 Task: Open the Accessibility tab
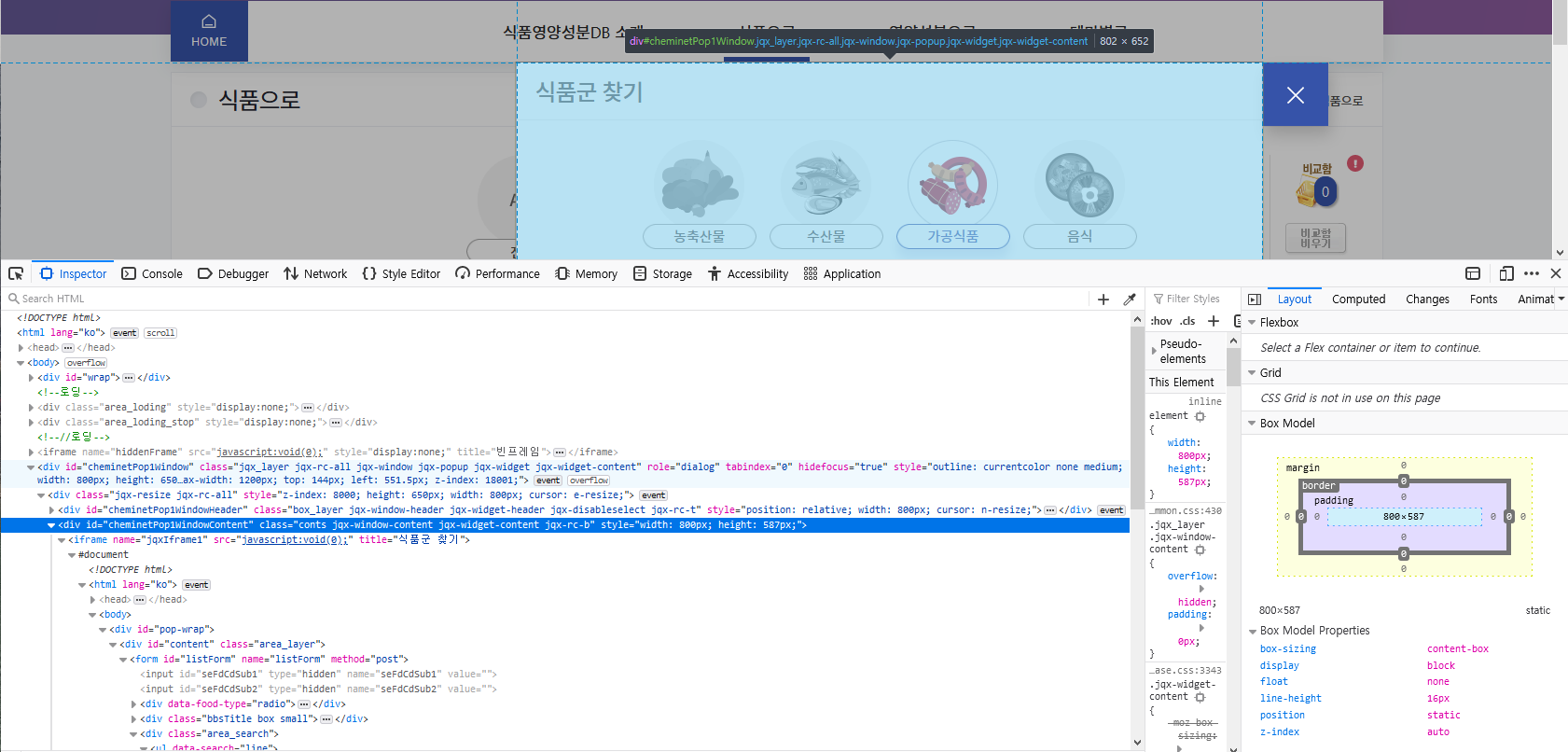click(748, 273)
